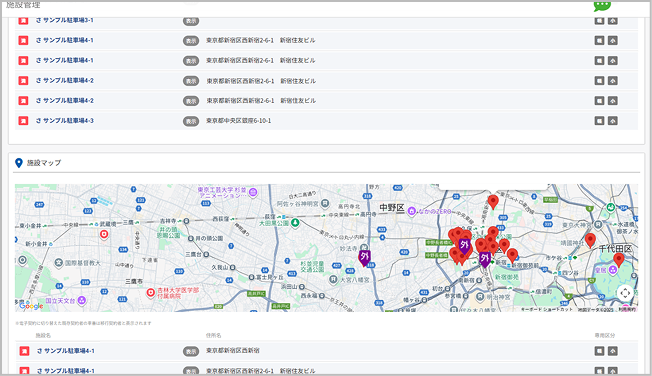Click 表示 badge in サンプル駐車場4-3 row
This screenshot has width=652, height=376.
coord(191,121)
